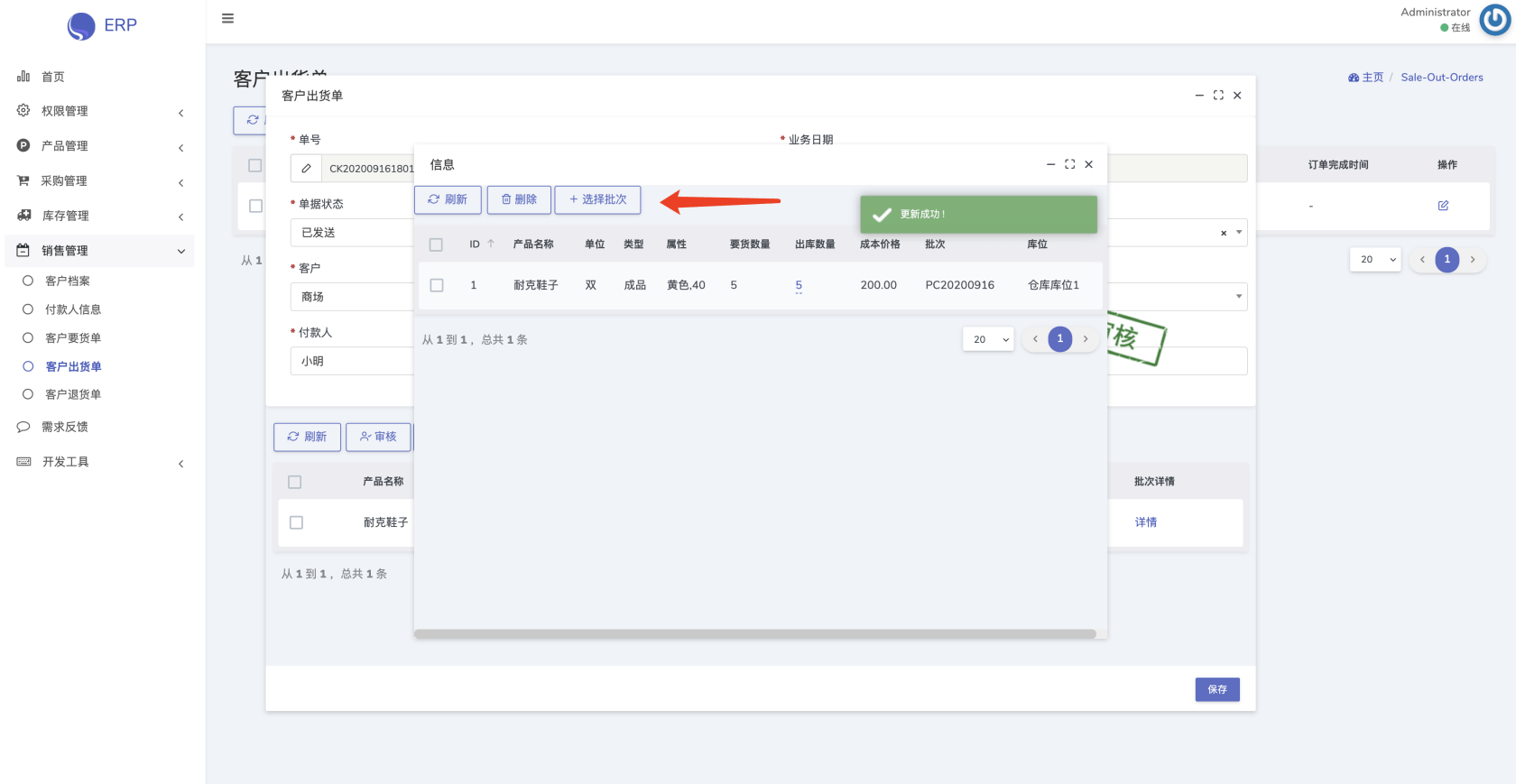Click the pencil icon beside the order number
Image resolution: width=1516 pixels, height=784 pixels.
tap(306, 169)
